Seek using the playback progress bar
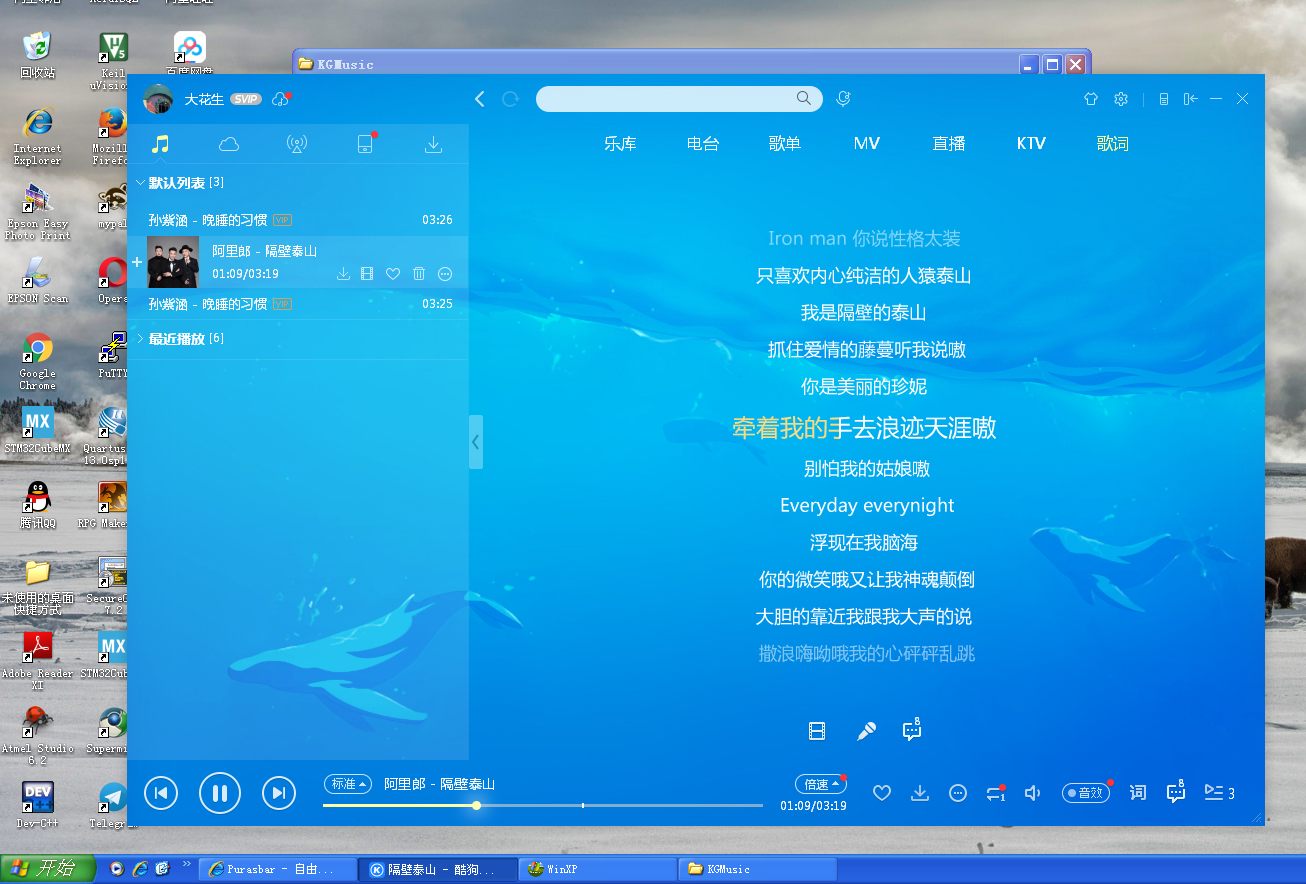The height and width of the screenshot is (884, 1306). click(x=543, y=805)
